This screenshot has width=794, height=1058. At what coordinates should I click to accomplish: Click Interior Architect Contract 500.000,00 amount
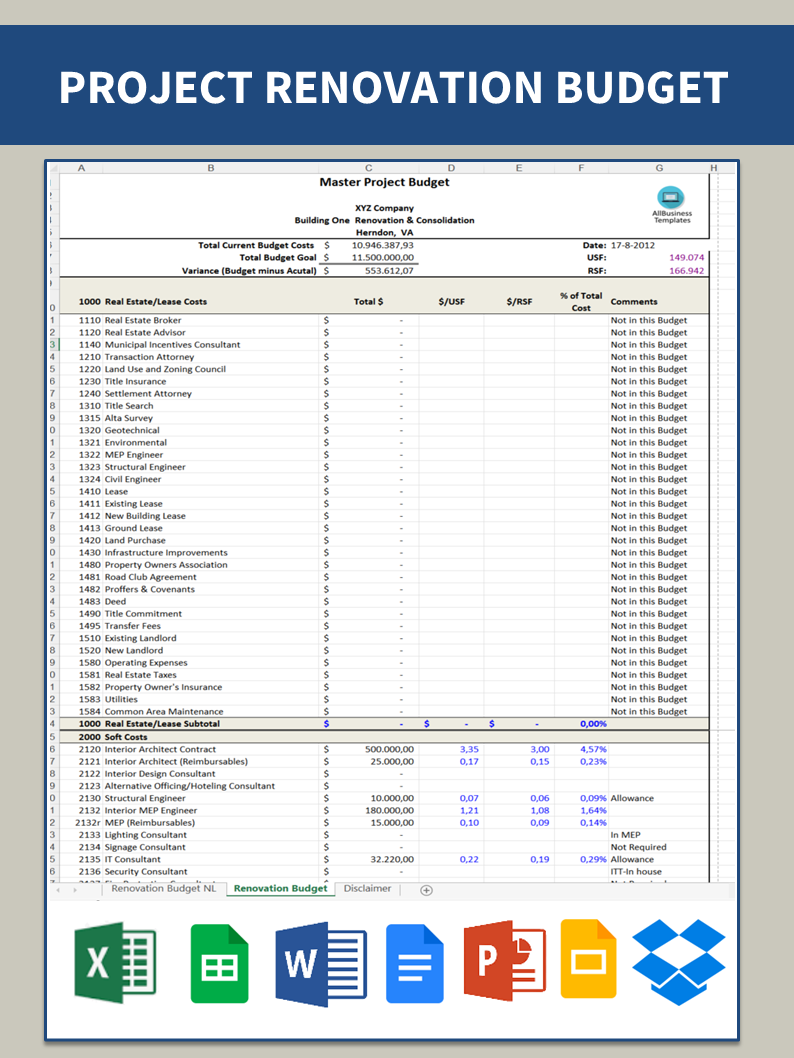tap(389, 749)
